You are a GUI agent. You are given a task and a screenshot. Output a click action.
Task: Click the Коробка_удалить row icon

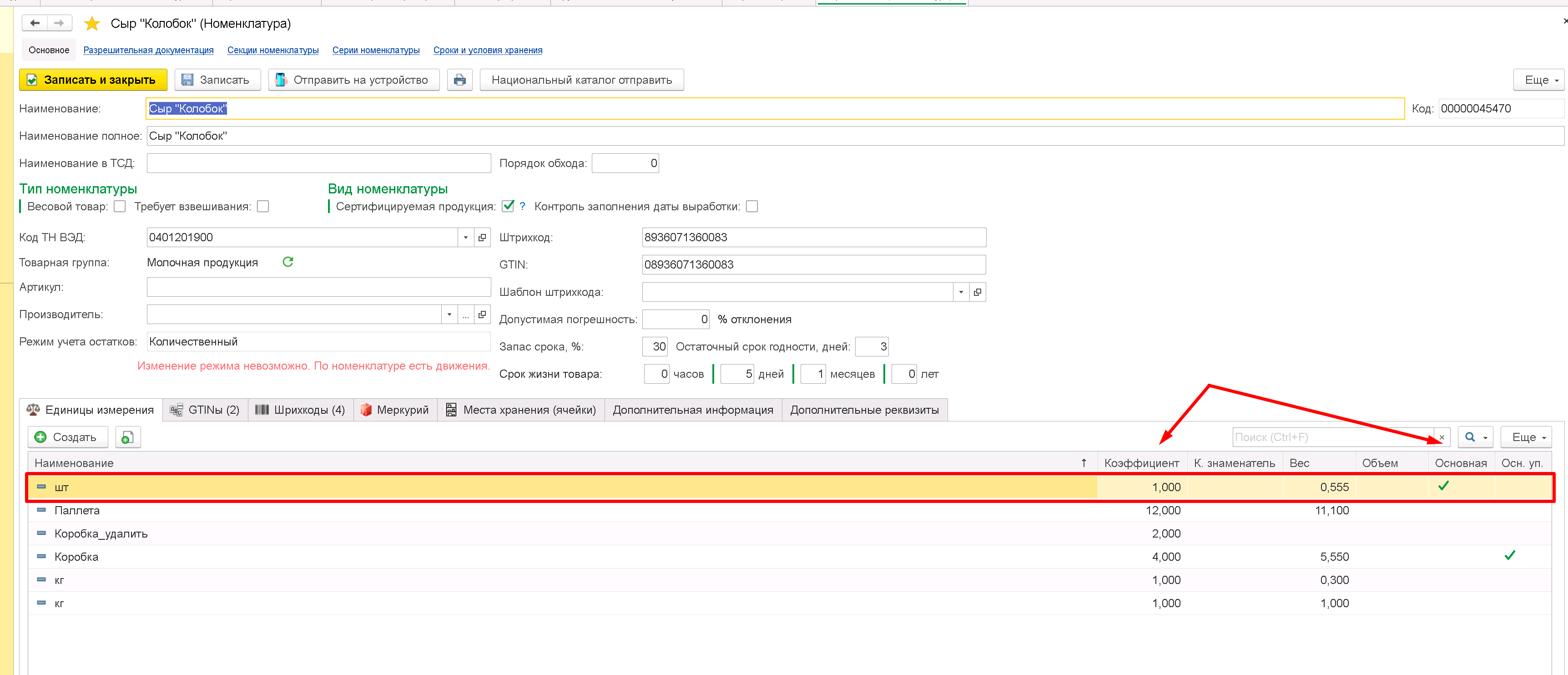[41, 533]
